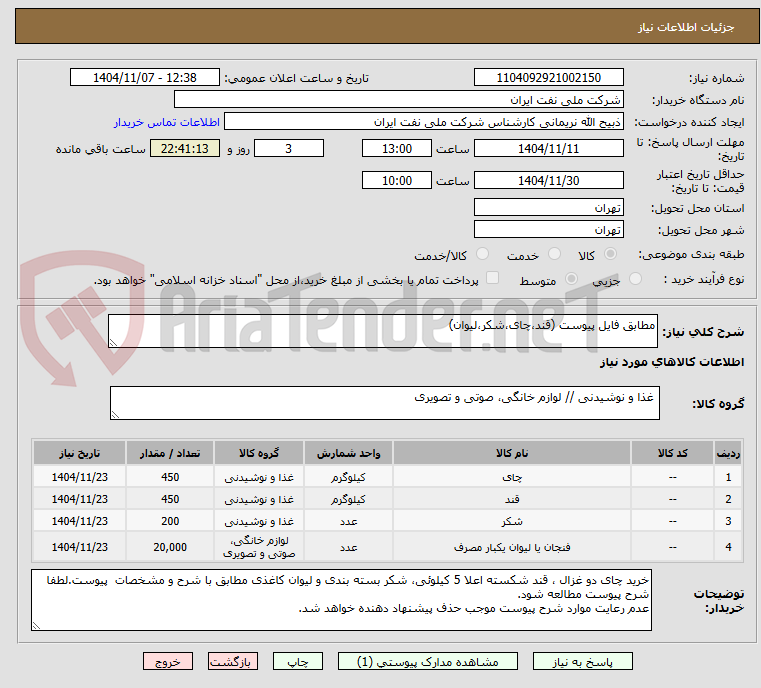Click the فنجان یا لیوان یکبار مصرف cell
The image size is (761, 688).
click(x=512, y=547)
